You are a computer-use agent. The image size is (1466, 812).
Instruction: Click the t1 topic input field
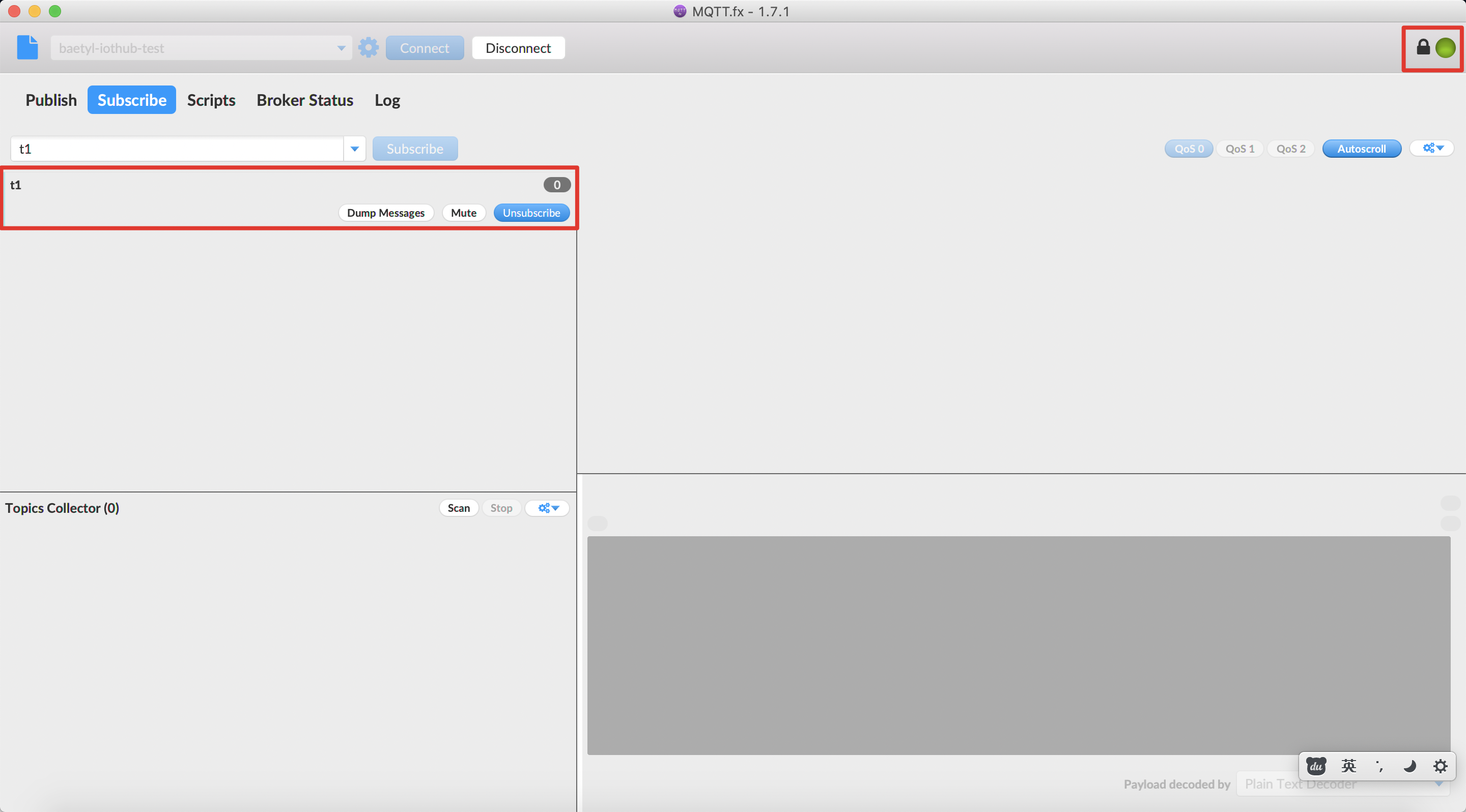177,149
